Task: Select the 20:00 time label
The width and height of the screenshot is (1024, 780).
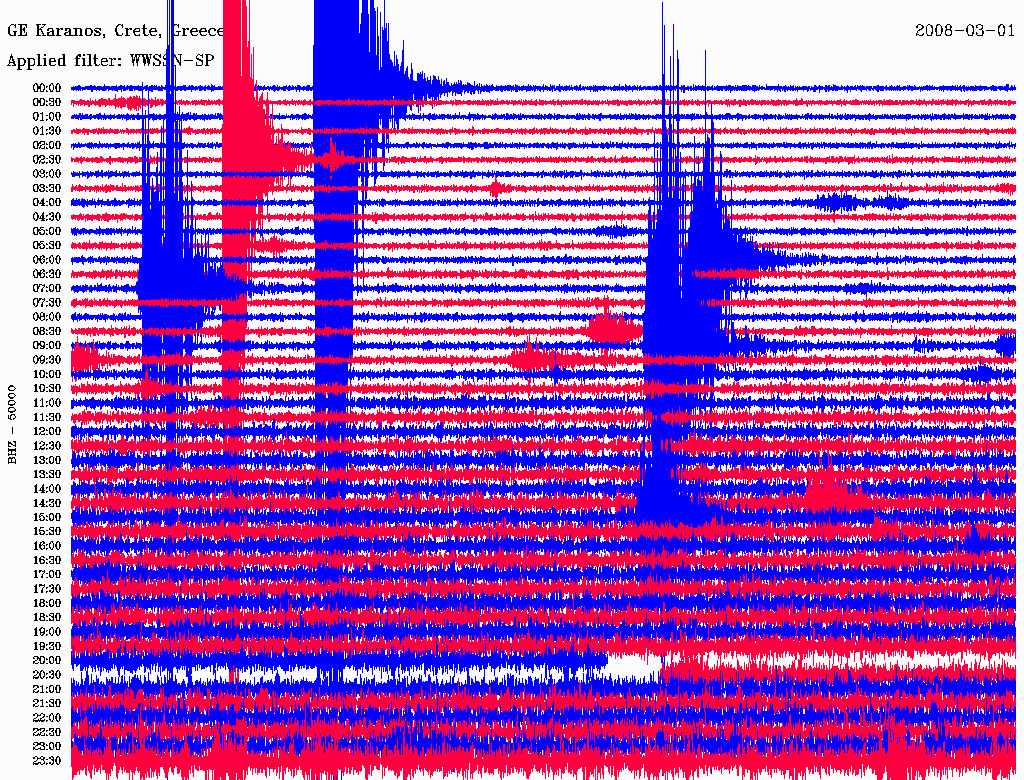Action: coord(47,661)
